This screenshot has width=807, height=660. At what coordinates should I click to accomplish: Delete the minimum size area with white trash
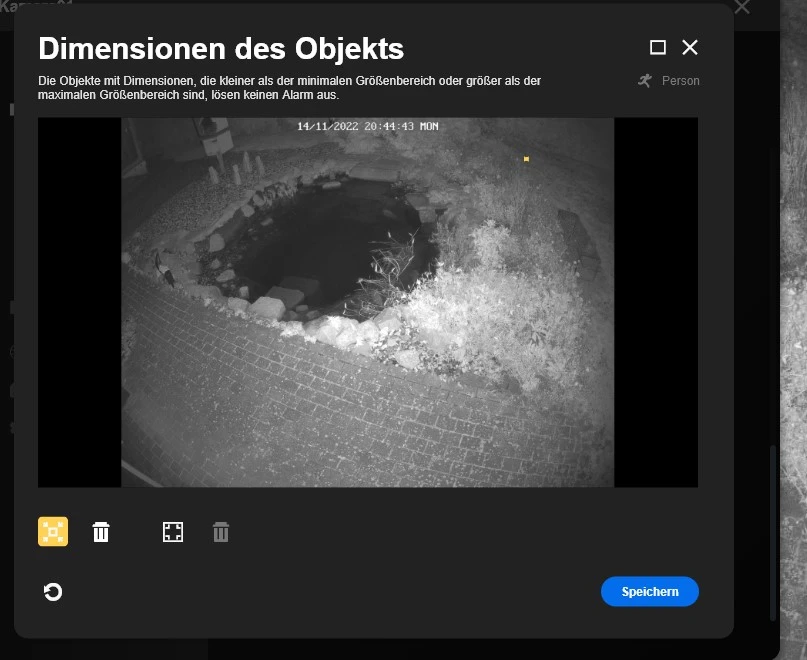click(101, 532)
